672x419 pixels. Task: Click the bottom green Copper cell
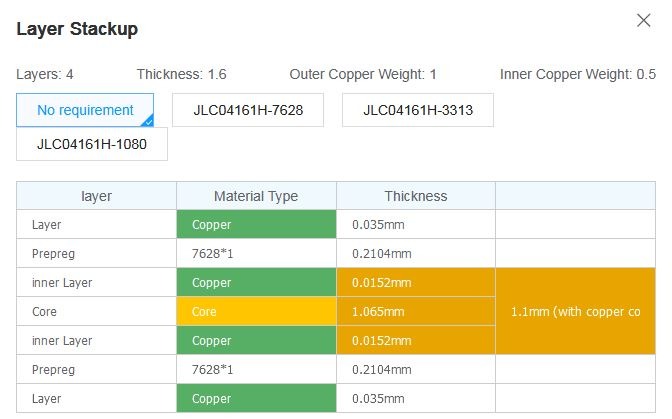pos(256,398)
